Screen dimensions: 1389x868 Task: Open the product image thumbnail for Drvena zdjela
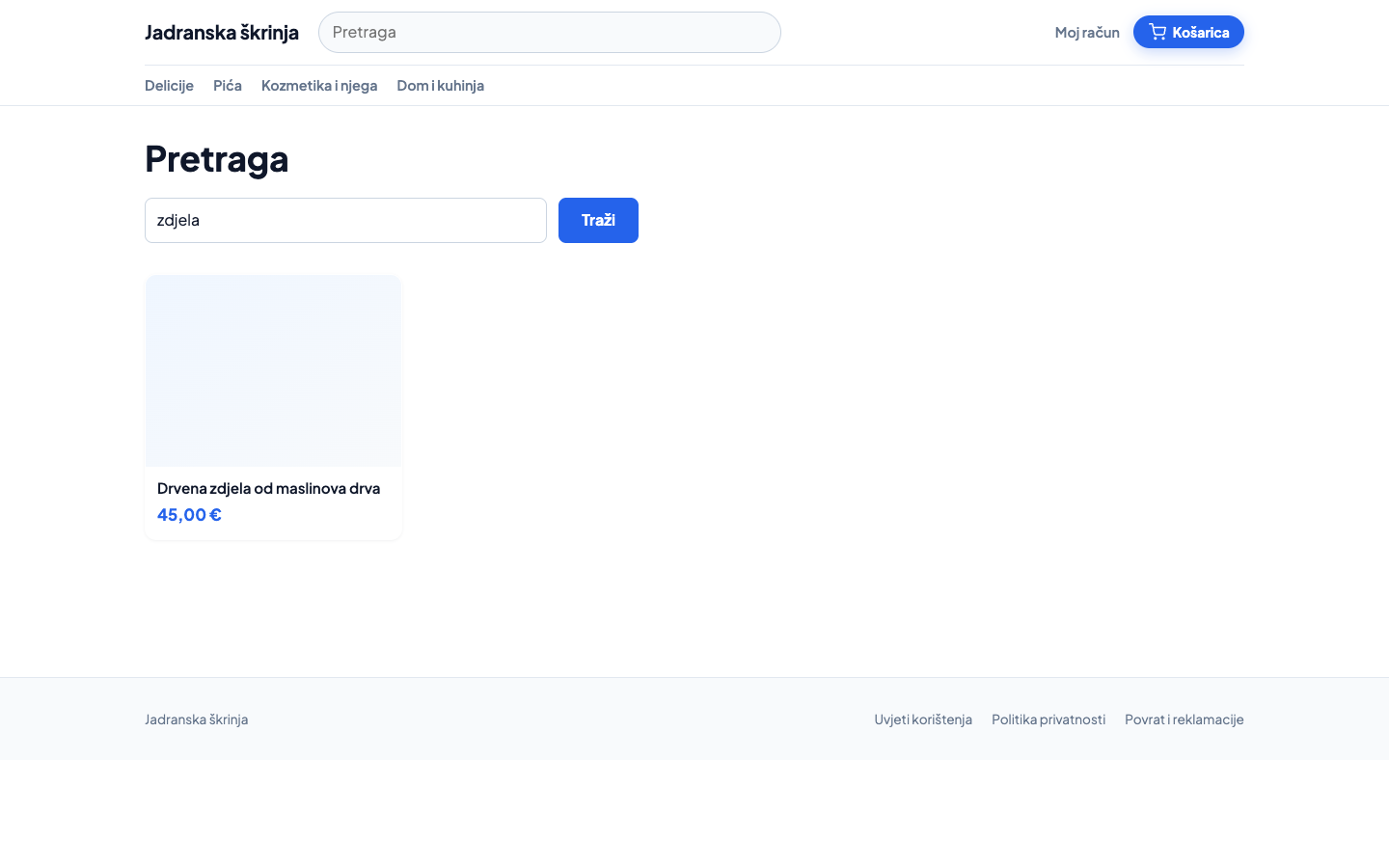[274, 371]
